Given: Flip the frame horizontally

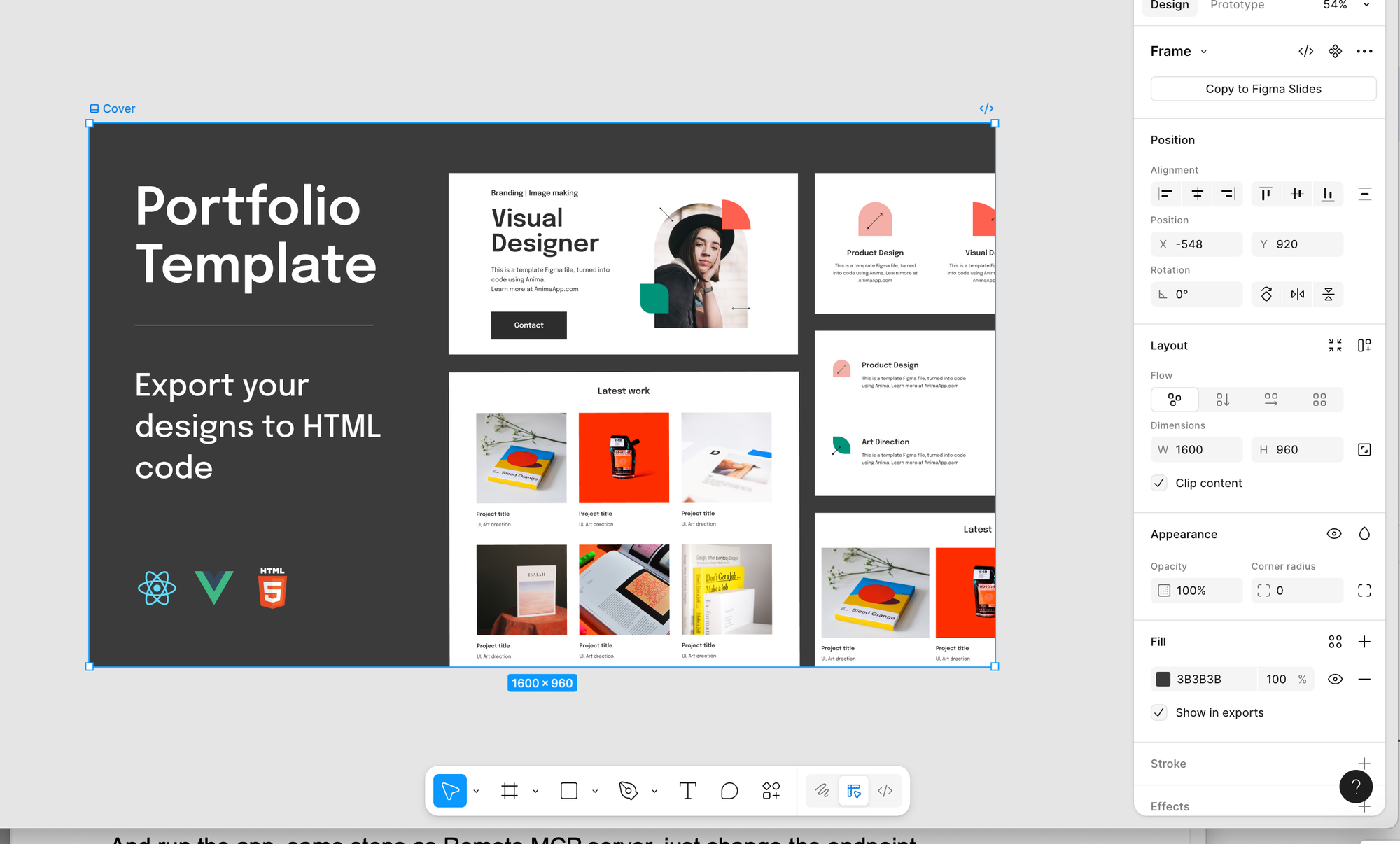Looking at the screenshot, I should 1297,295.
